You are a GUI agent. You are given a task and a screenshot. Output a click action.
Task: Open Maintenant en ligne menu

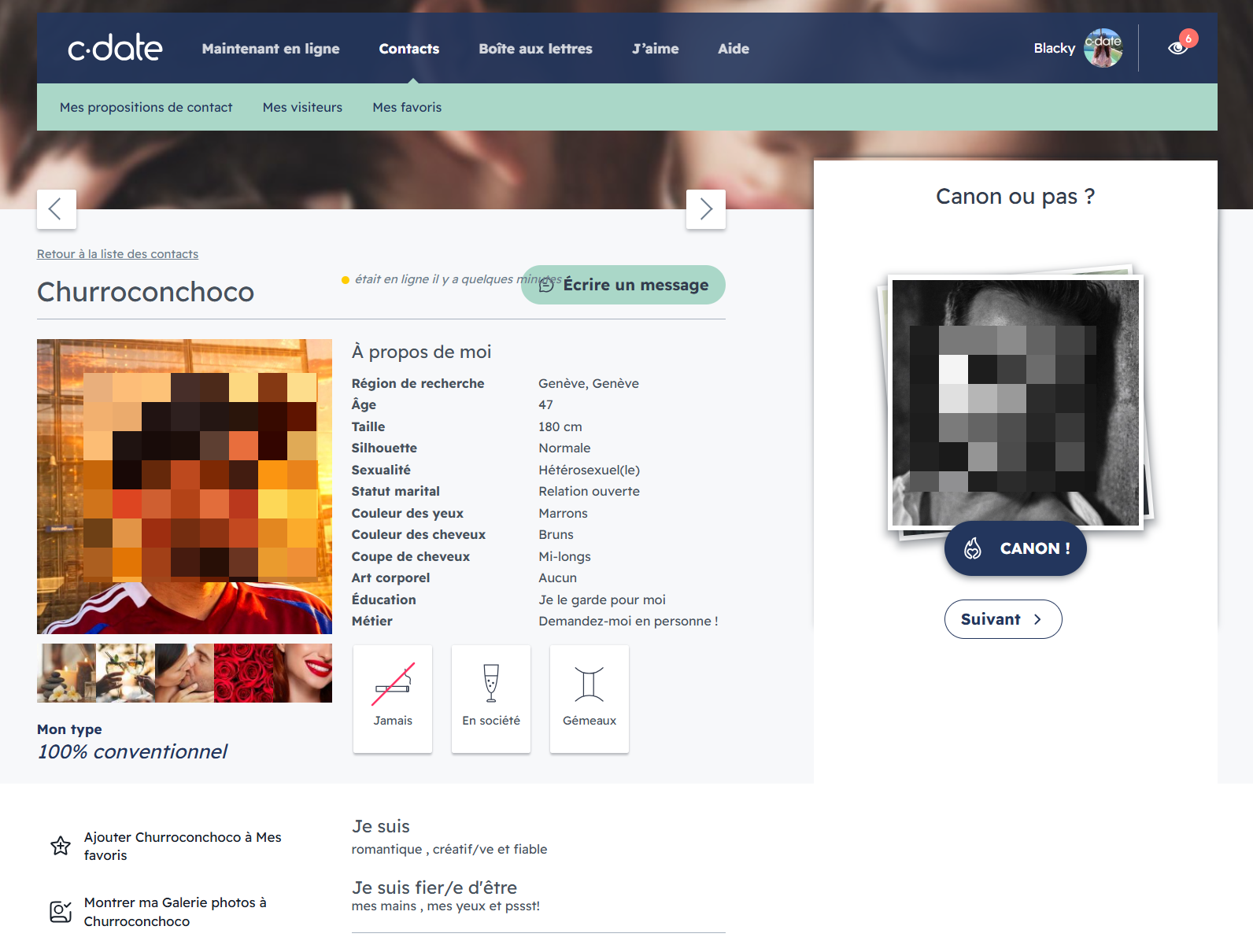[x=271, y=49]
